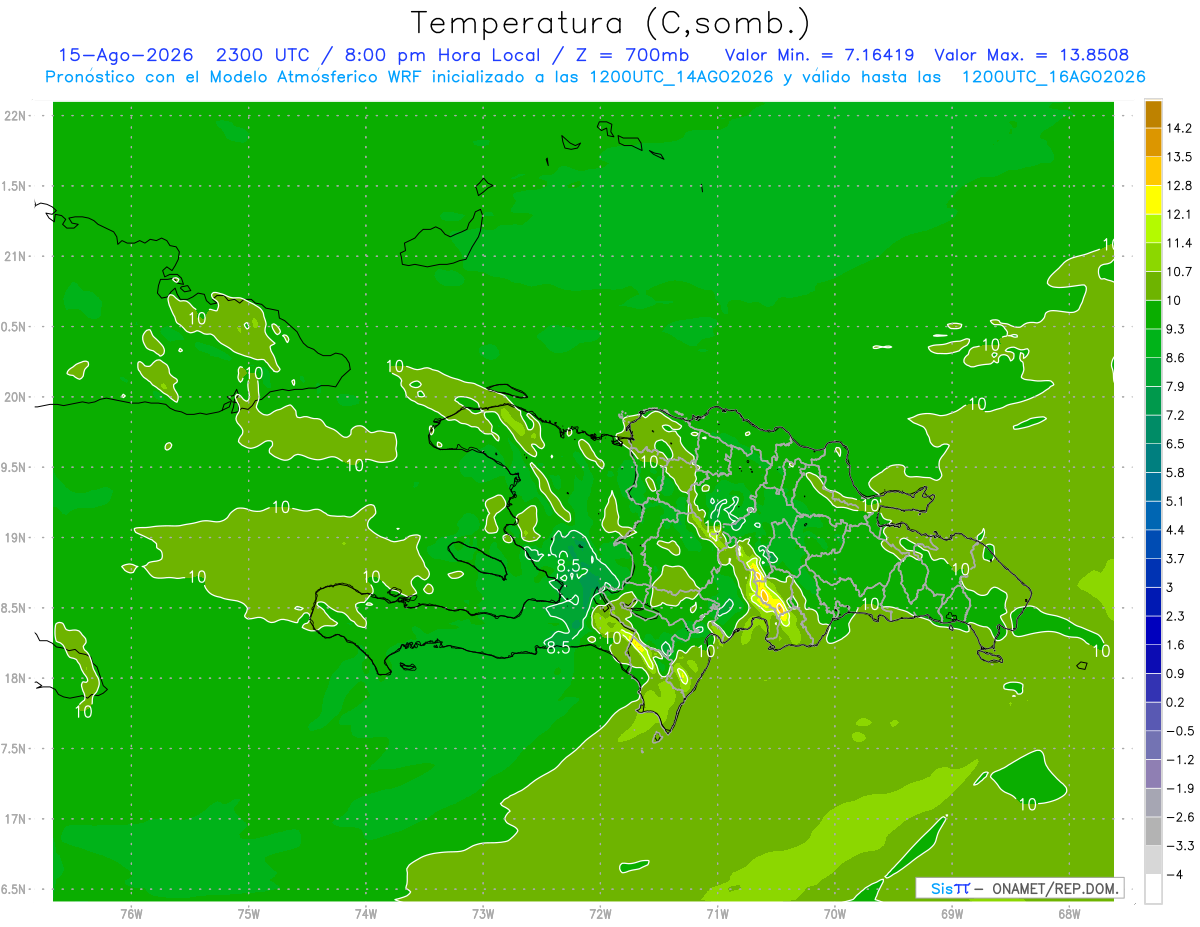This screenshot has height=927, width=1200.
Task: Click the colorbar label '-4'
Action: click(1174, 875)
